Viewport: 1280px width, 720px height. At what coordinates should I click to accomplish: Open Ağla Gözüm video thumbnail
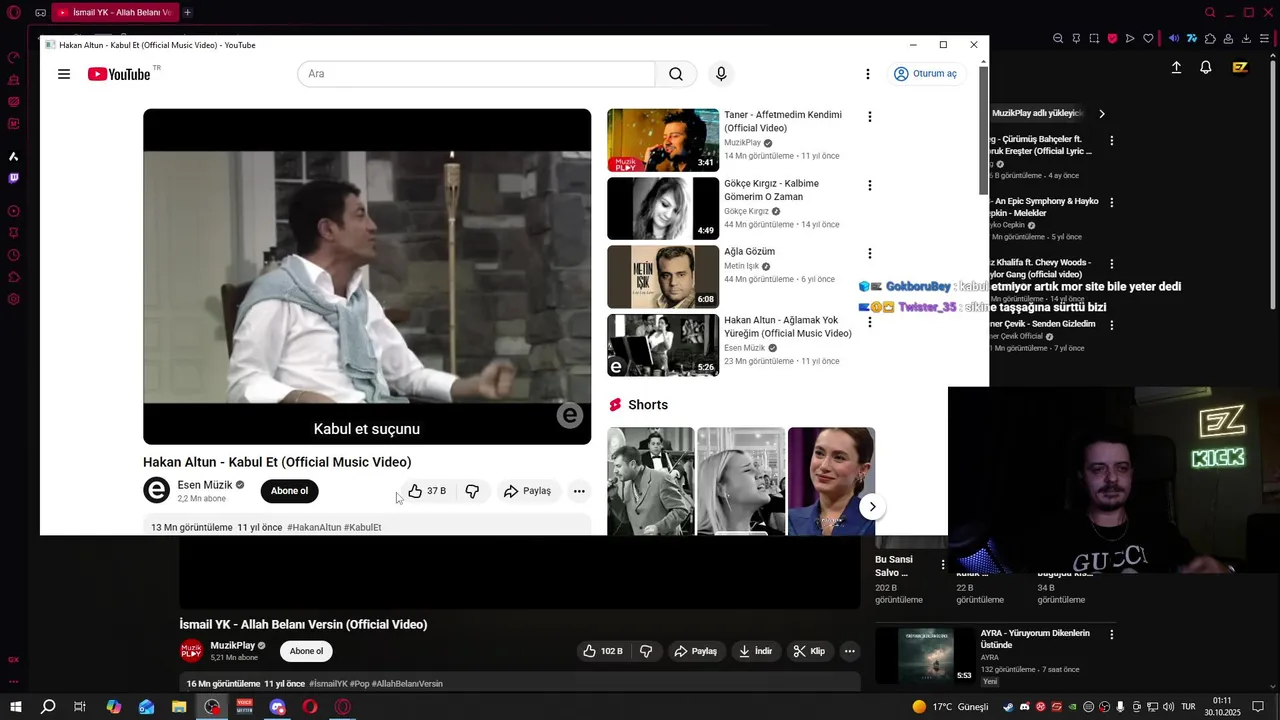pos(663,277)
